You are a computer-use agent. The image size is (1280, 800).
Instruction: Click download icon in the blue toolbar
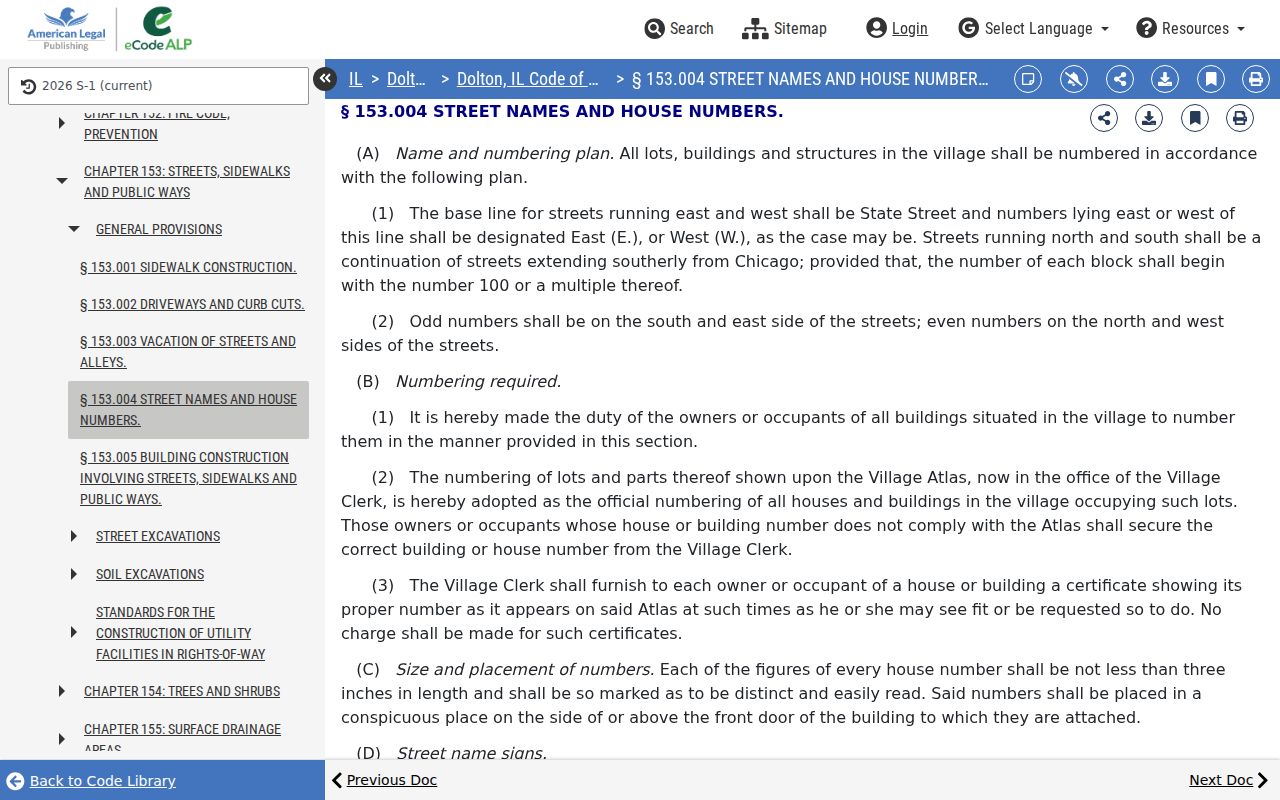point(1165,79)
